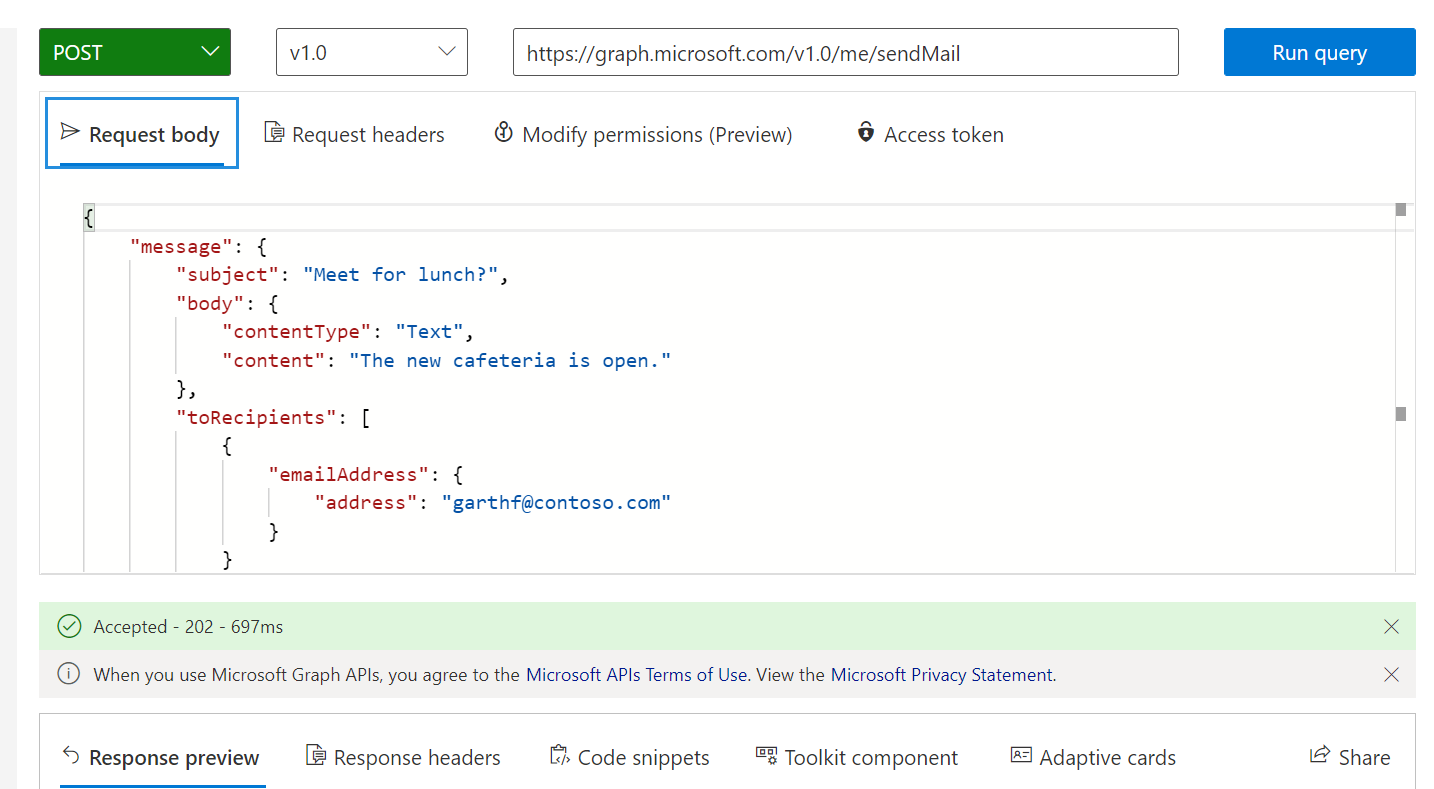Select the Request body tab

pyautogui.click(x=141, y=134)
